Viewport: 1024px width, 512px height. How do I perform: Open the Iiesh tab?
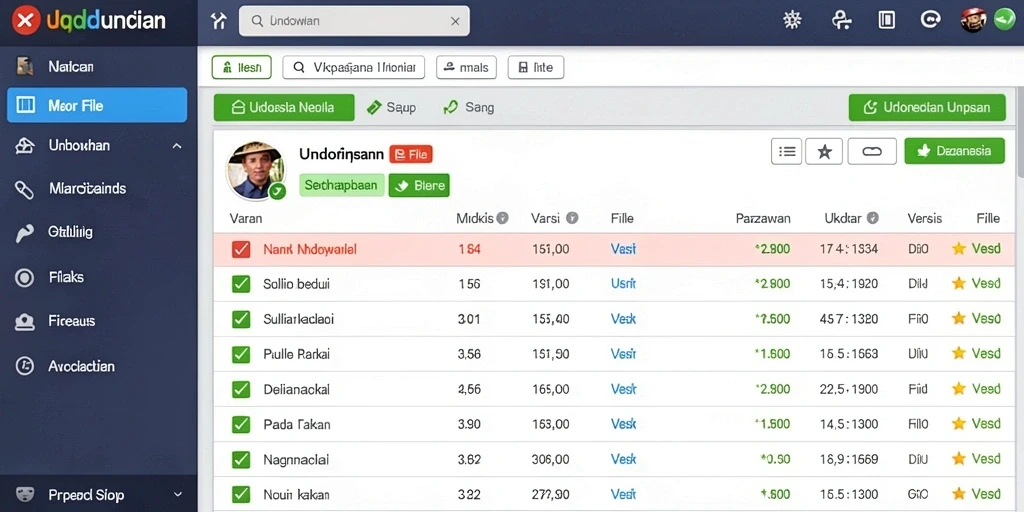242,67
